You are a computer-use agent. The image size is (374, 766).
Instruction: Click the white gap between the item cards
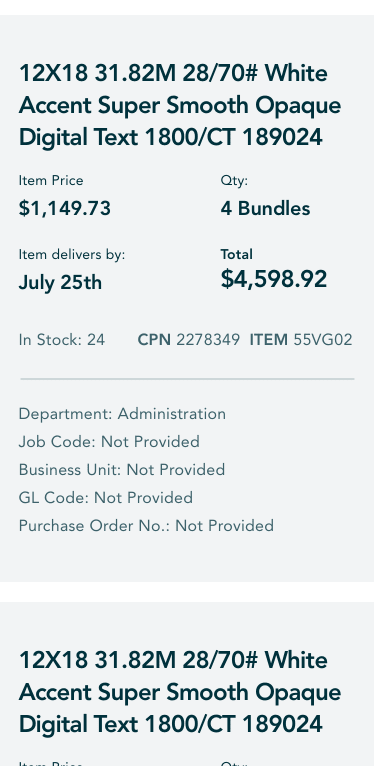point(187,592)
